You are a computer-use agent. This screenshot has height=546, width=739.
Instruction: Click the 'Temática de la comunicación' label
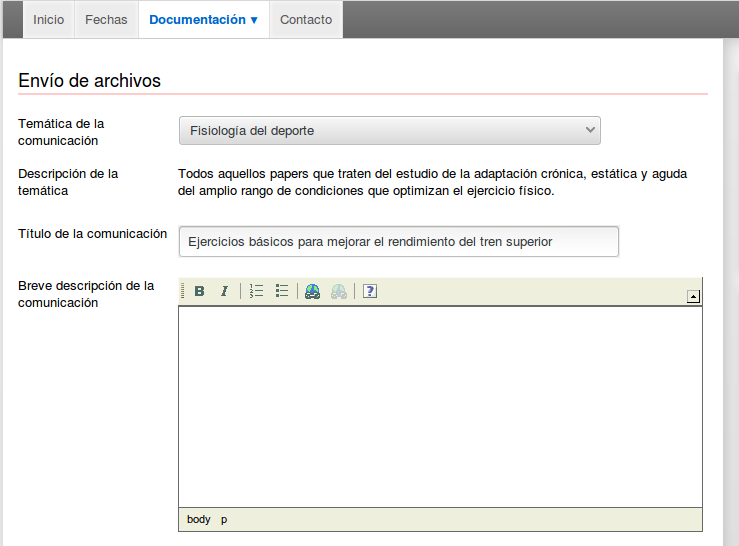[x=61, y=132]
